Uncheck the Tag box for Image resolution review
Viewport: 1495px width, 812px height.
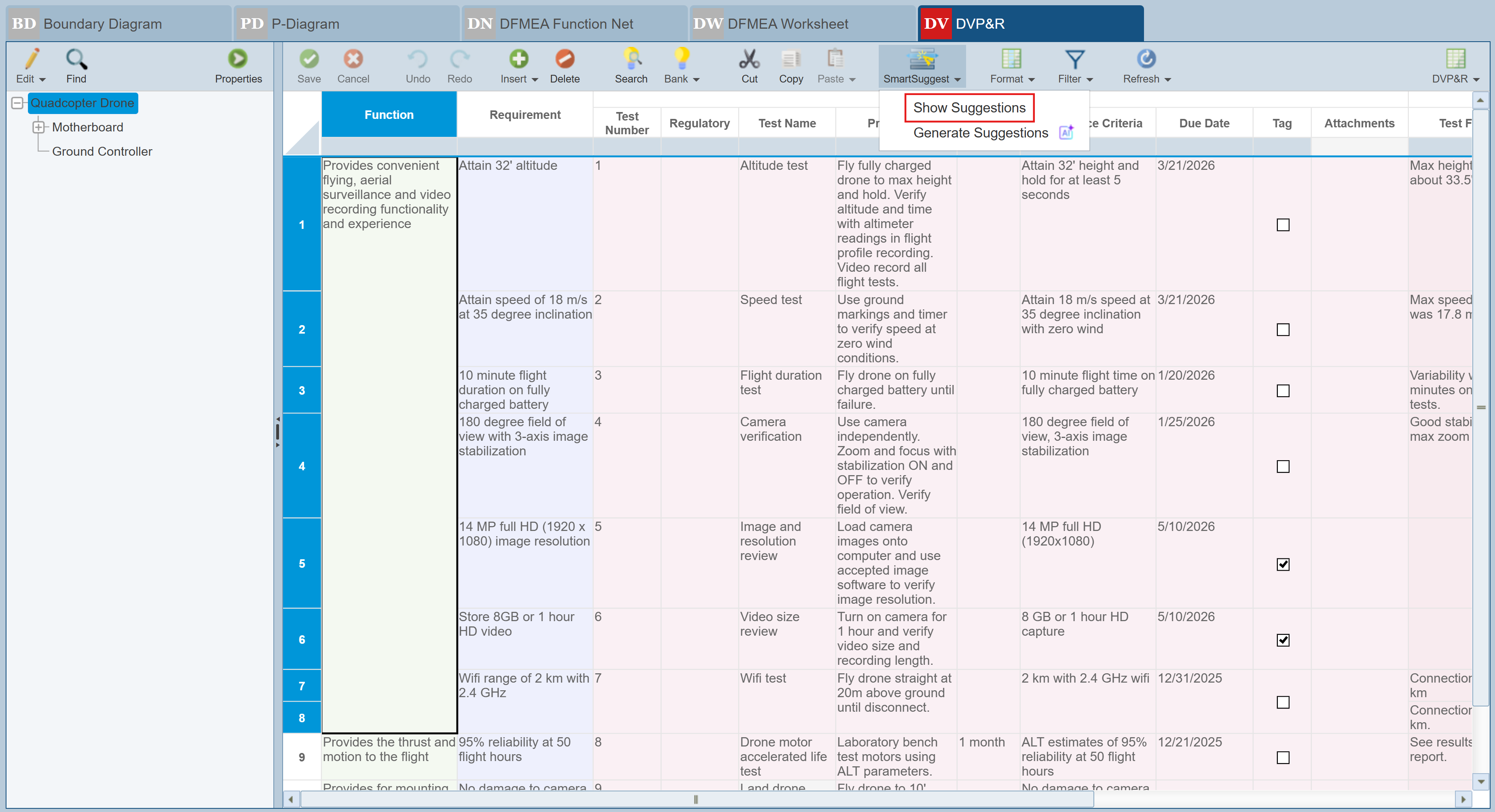click(1283, 564)
